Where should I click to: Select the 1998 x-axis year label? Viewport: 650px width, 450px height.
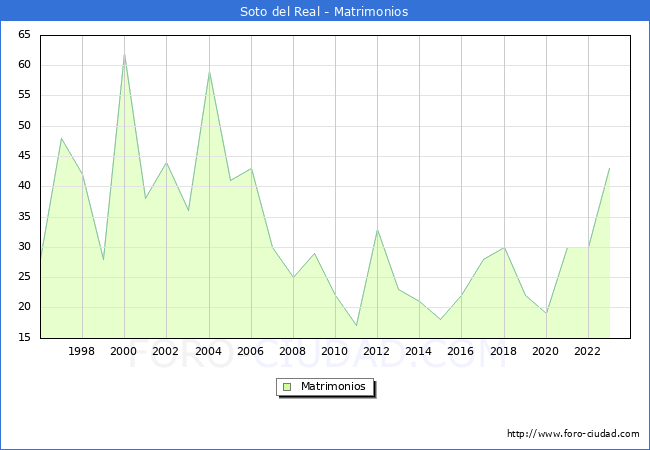[x=82, y=351]
